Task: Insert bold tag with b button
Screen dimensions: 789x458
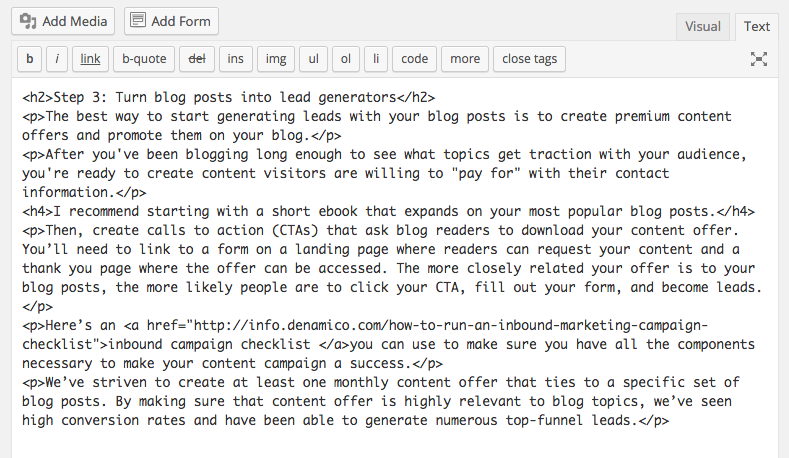Action: [x=30, y=59]
